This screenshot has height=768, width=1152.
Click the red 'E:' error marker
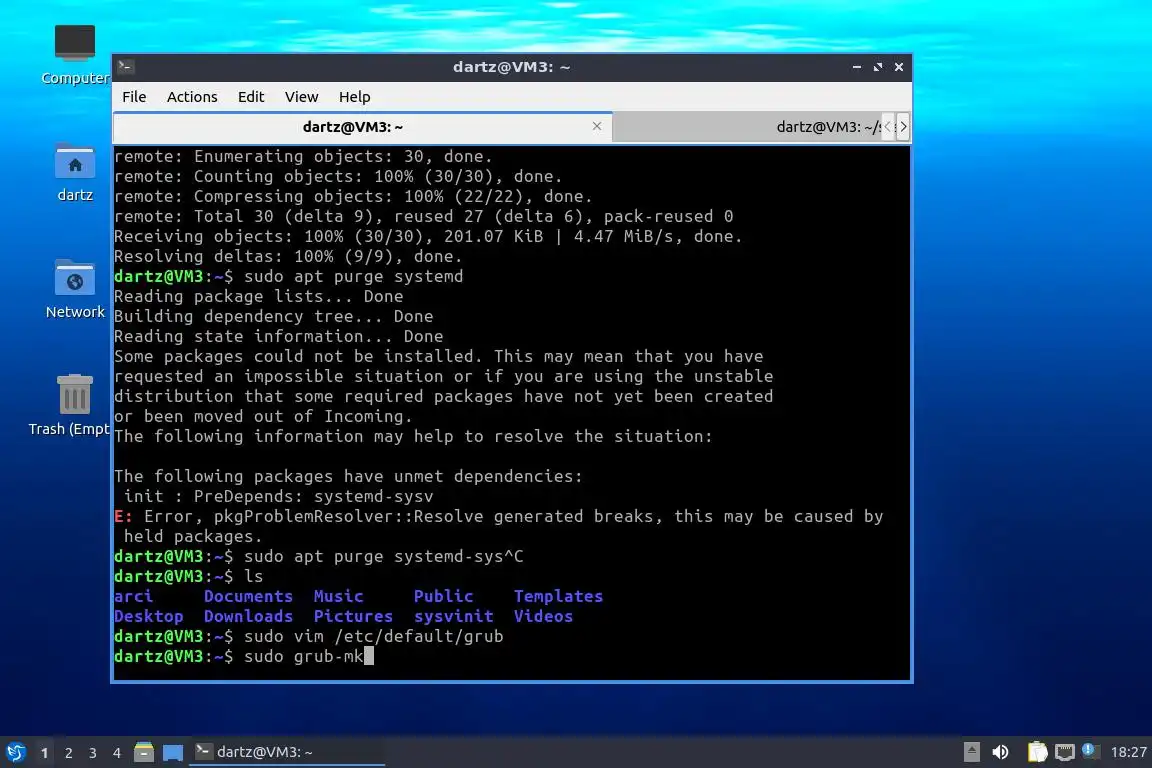(x=123, y=516)
